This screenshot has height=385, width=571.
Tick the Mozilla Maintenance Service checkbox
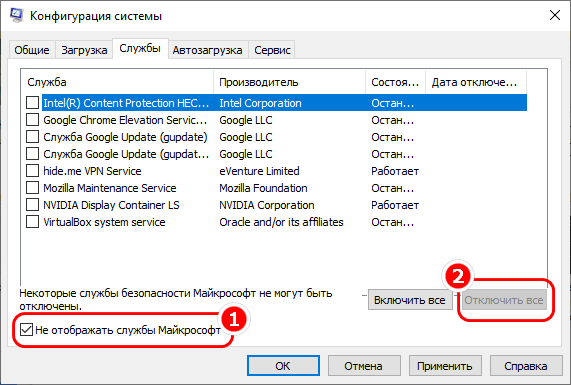coord(32,188)
